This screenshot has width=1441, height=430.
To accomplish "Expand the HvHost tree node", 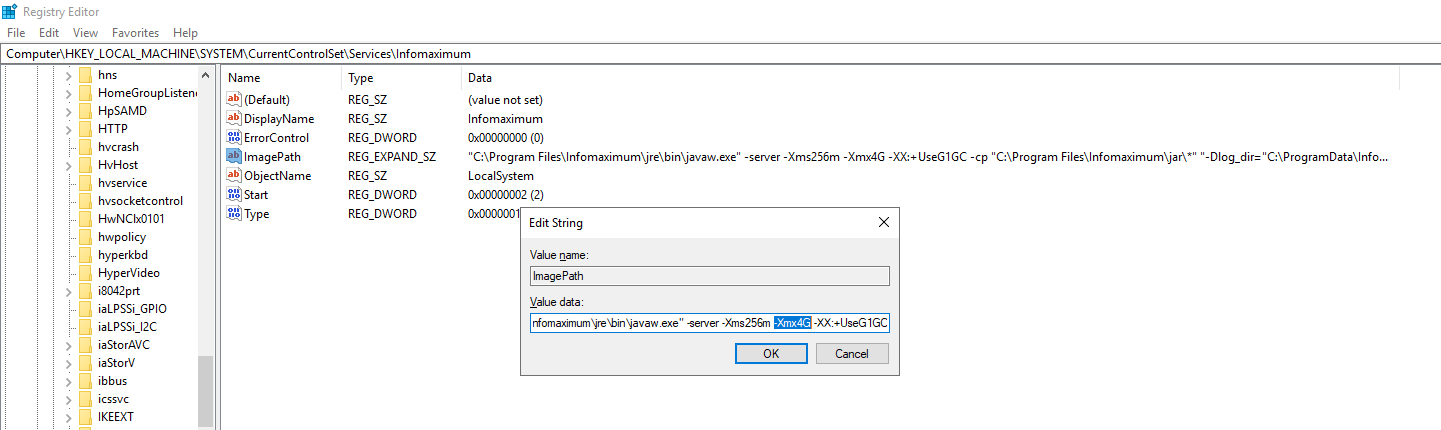I will (69, 165).
